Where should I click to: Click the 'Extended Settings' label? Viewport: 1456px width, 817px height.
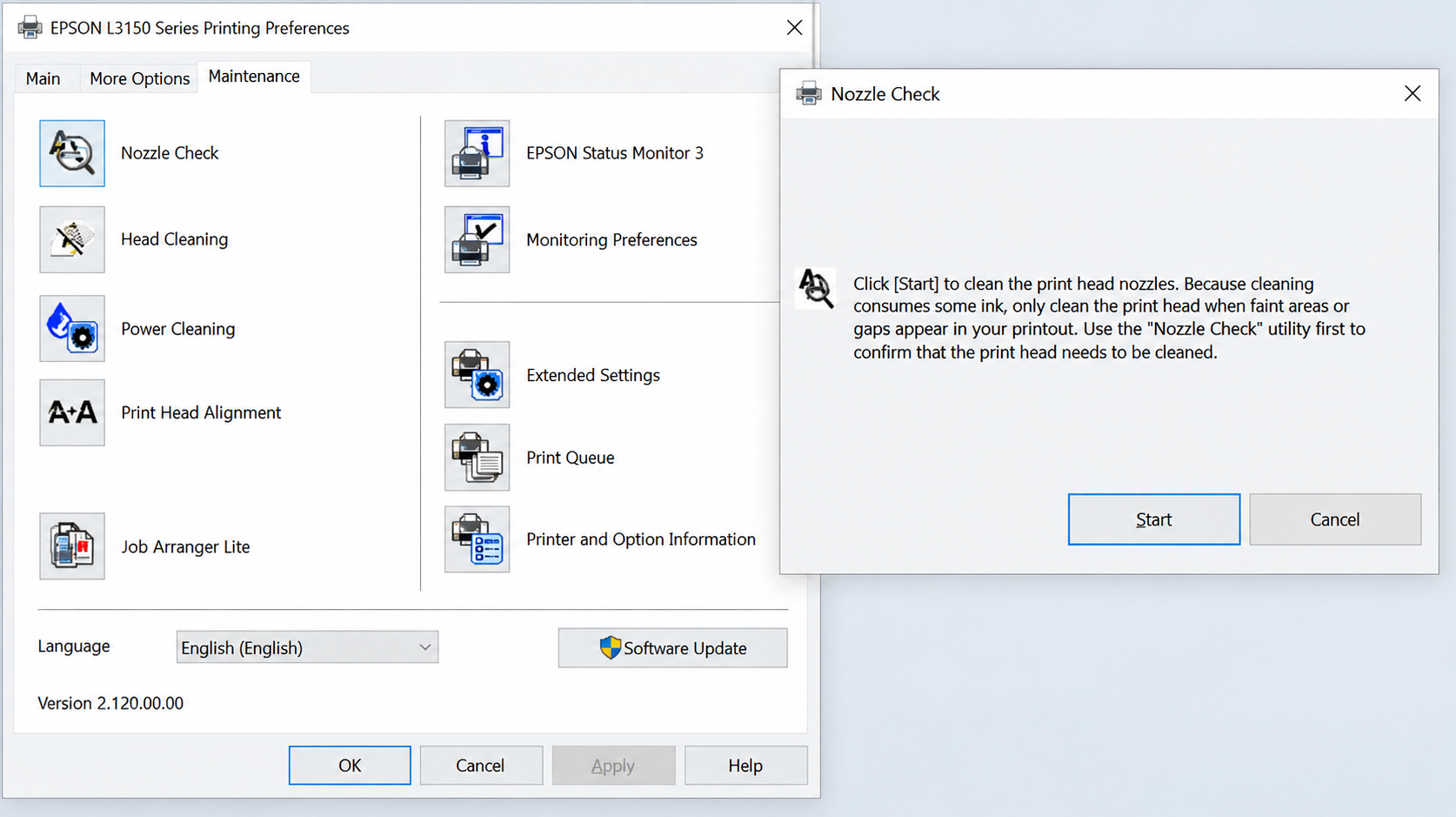tap(593, 375)
